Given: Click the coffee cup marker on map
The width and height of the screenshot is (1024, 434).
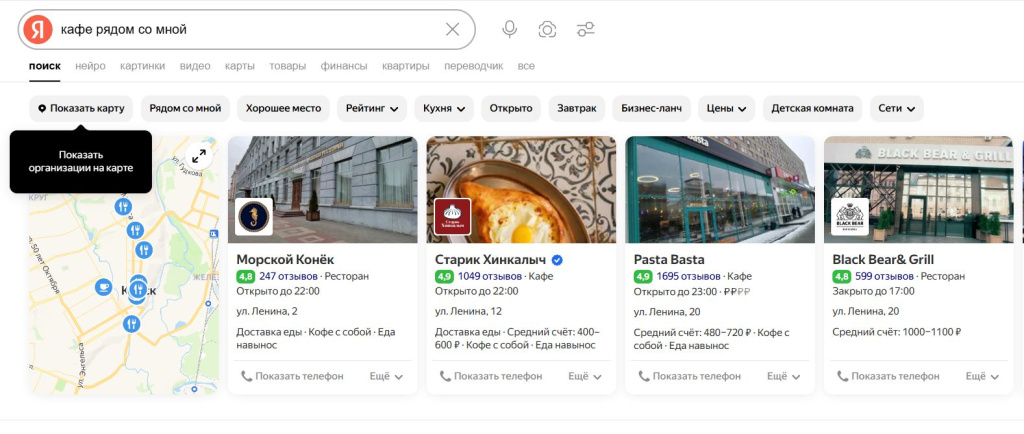Looking at the screenshot, I should pos(103,287).
